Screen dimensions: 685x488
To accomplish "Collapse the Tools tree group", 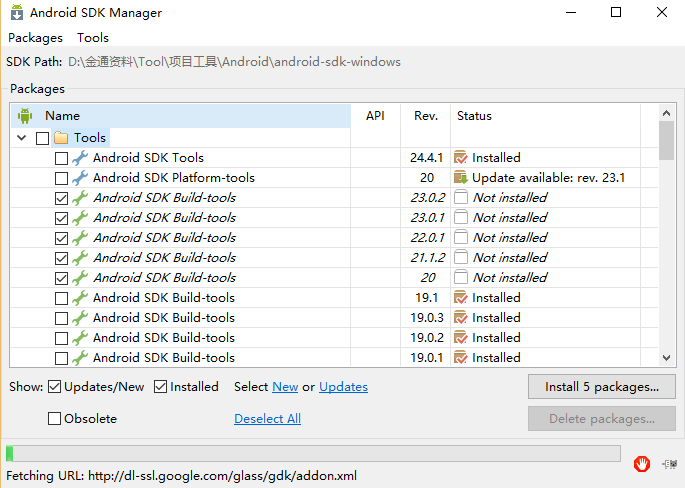I will point(22,138).
